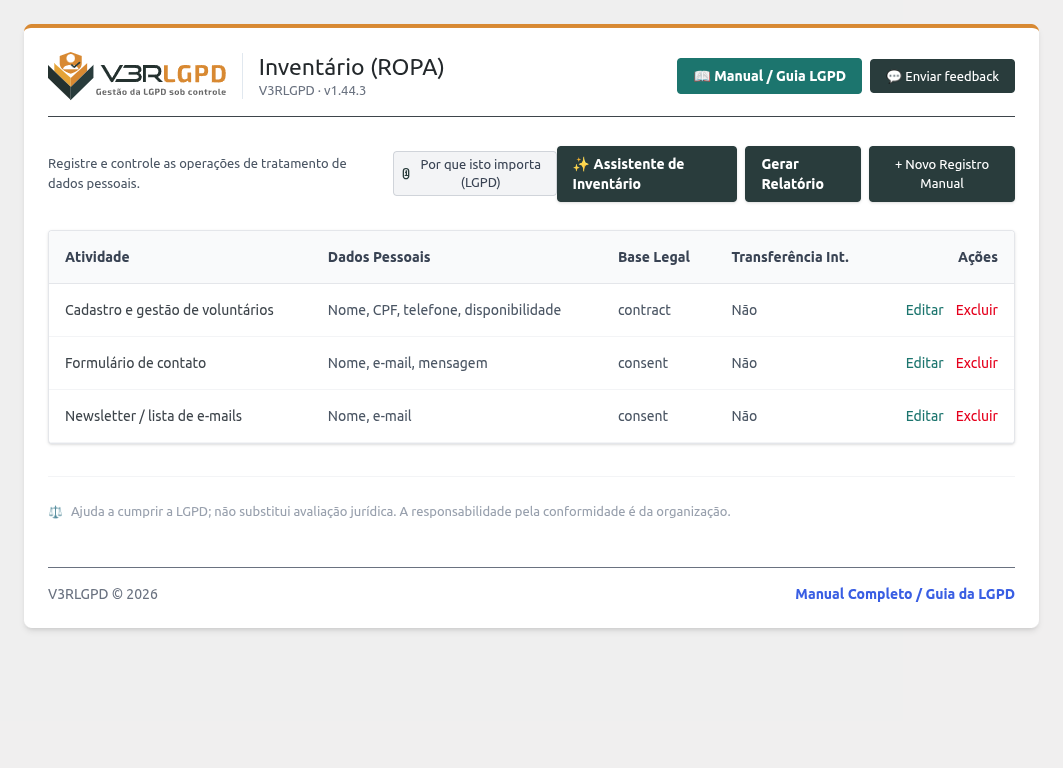Open the Manual / Guia LGPD button
The height and width of the screenshot is (768, 1063).
pyautogui.click(x=769, y=76)
